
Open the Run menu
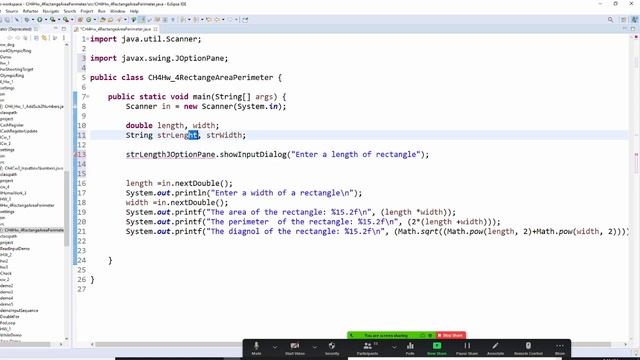pos(102,11)
